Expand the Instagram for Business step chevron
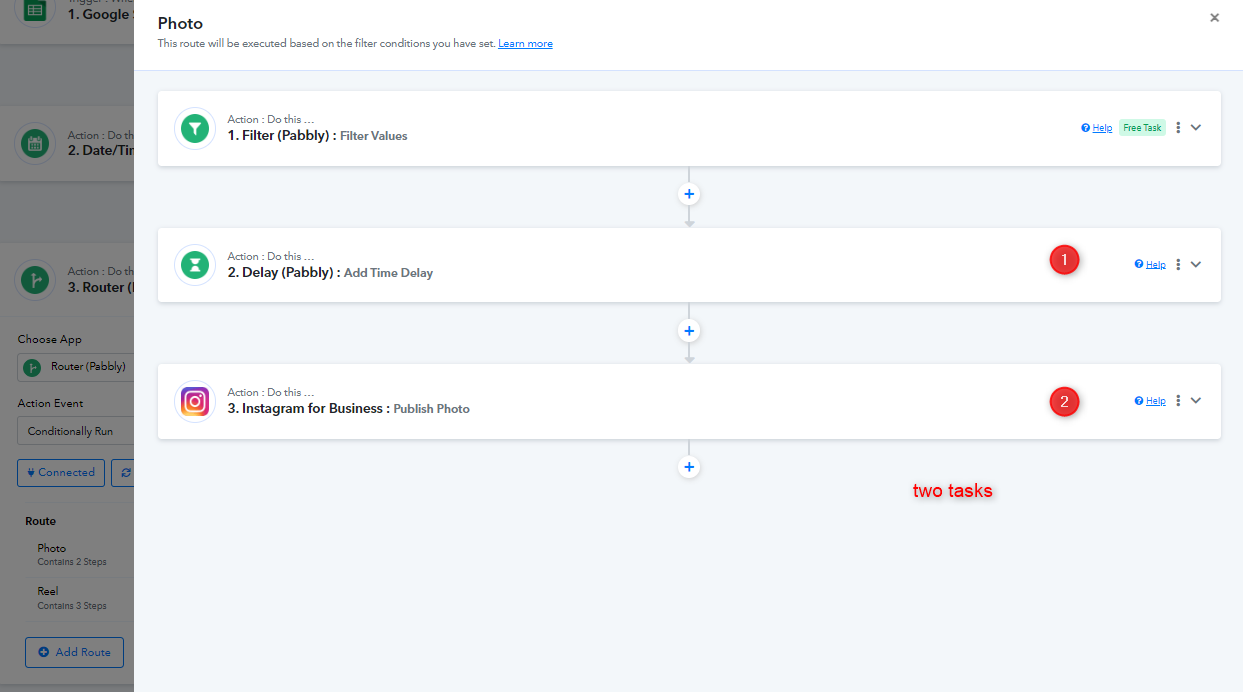 (x=1196, y=401)
